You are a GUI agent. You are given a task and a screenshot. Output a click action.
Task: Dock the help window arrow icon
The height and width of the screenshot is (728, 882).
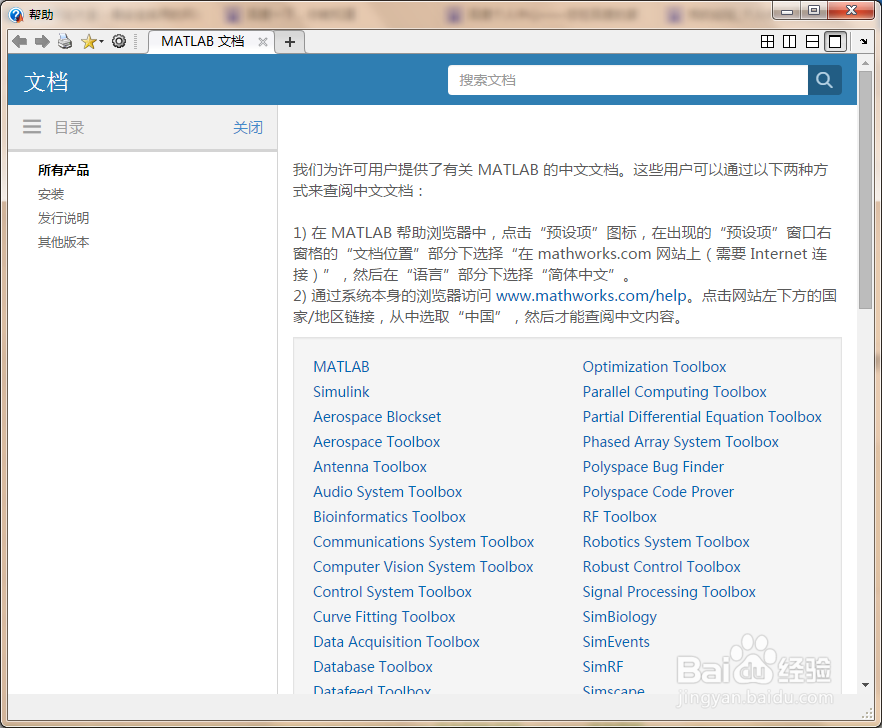[863, 42]
